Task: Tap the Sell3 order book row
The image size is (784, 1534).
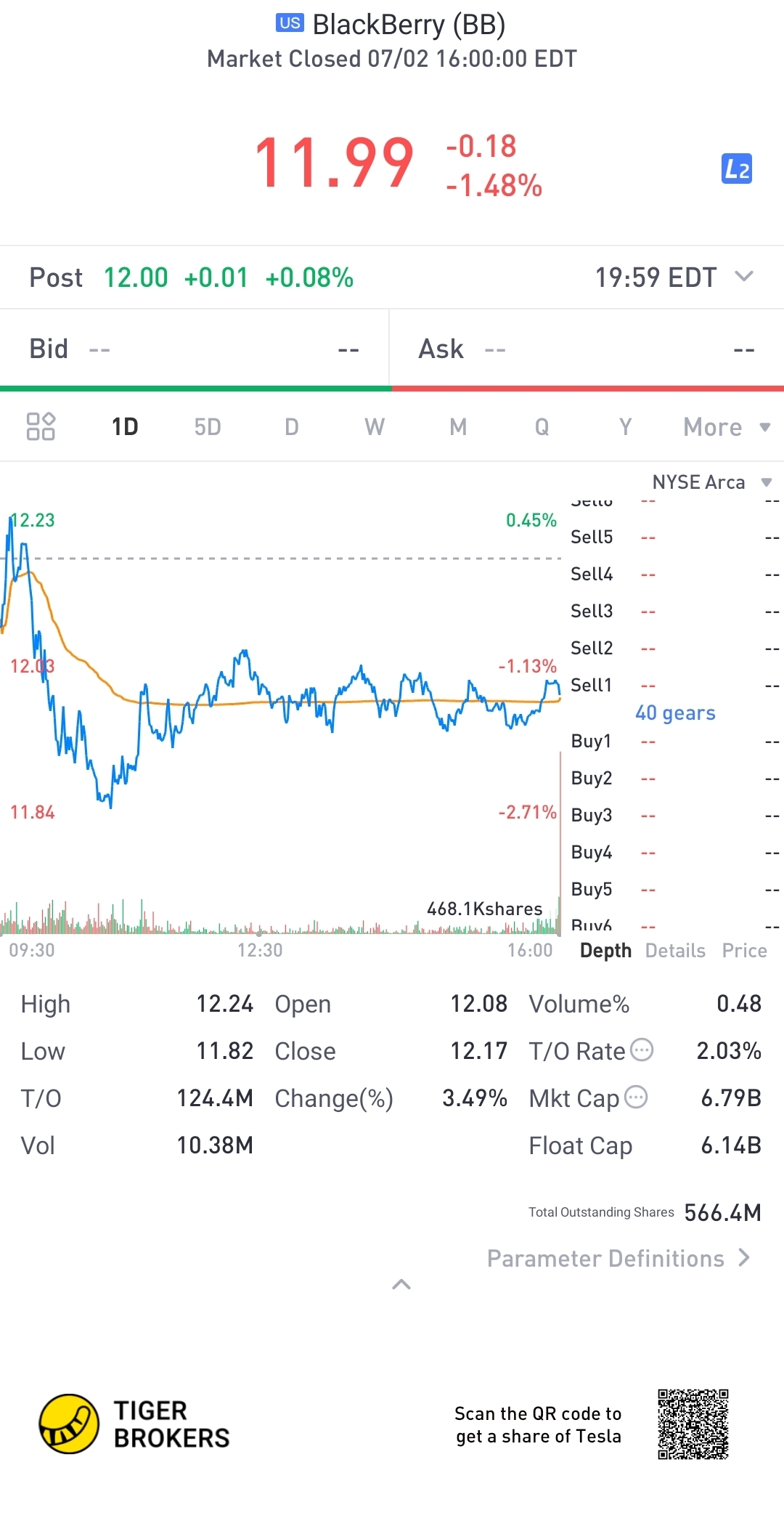Action: (x=674, y=611)
